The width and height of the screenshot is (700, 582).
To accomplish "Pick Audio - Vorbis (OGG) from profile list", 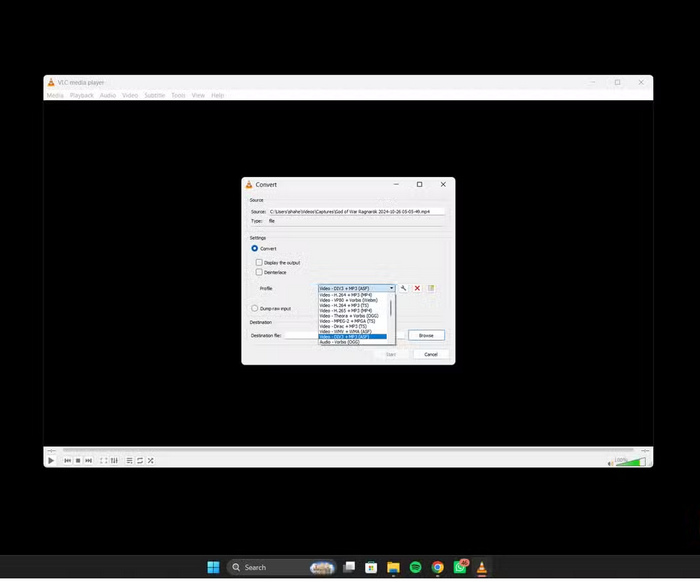I will [340, 342].
